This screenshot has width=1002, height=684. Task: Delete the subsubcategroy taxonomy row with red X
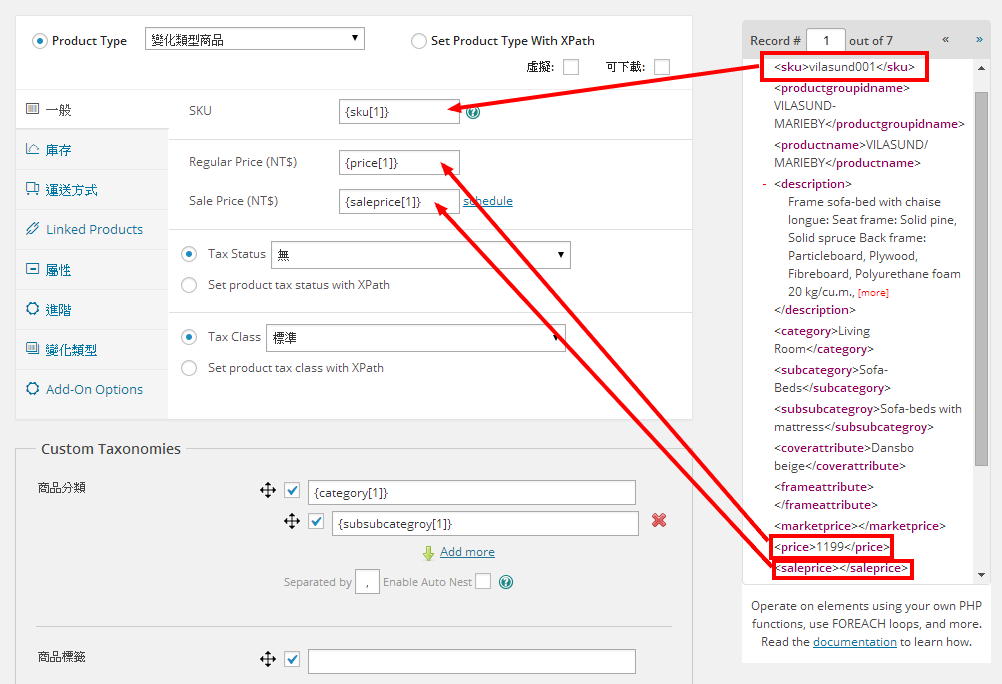(659, 520)
